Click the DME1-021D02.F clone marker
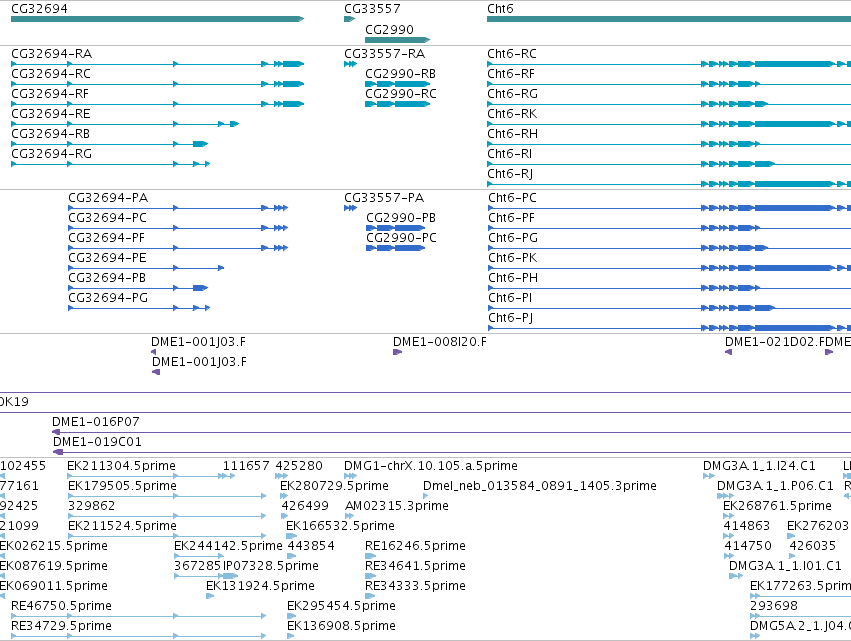Screen dimensions: 851x641 (728, 352)
